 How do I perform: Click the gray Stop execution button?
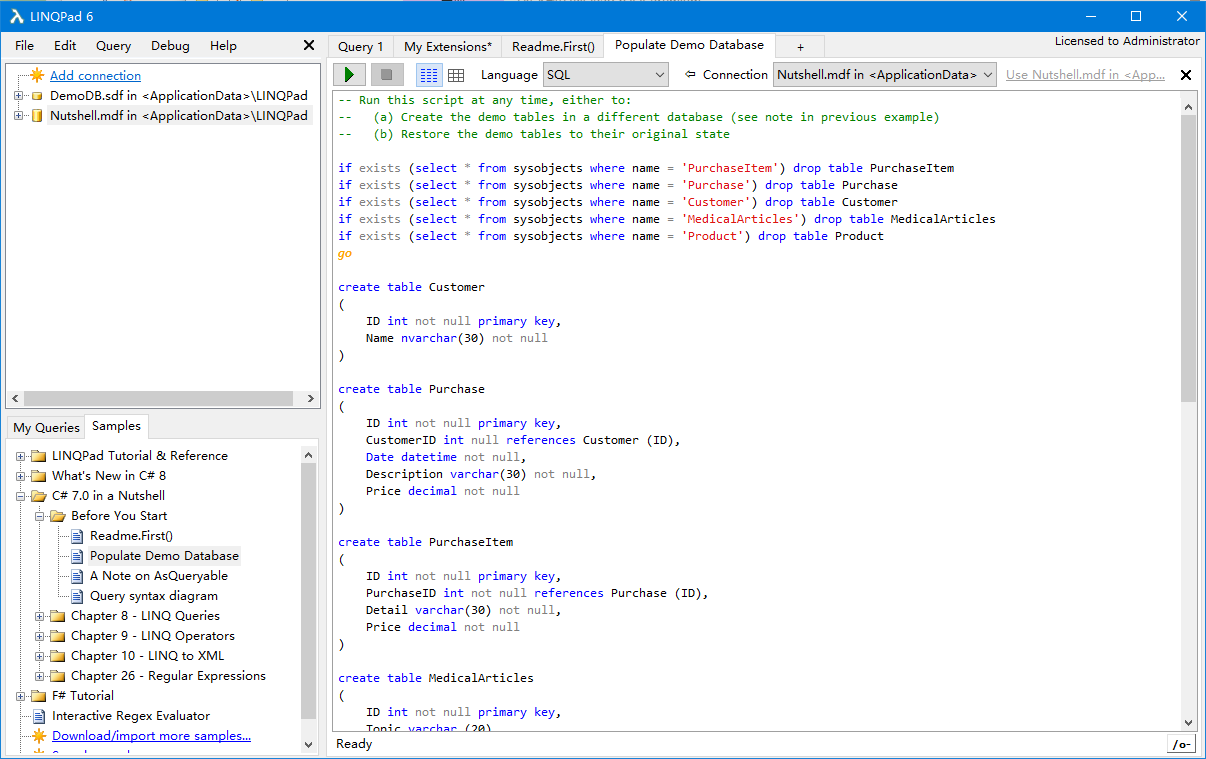[387, 75]
